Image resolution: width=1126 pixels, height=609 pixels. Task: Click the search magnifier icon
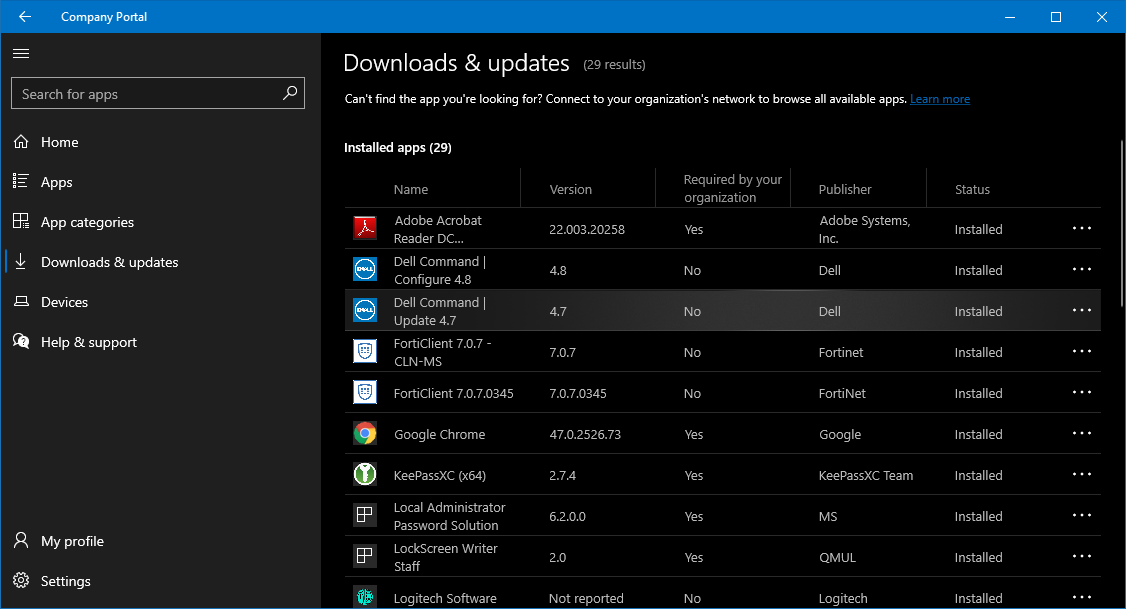pos(289,93)
